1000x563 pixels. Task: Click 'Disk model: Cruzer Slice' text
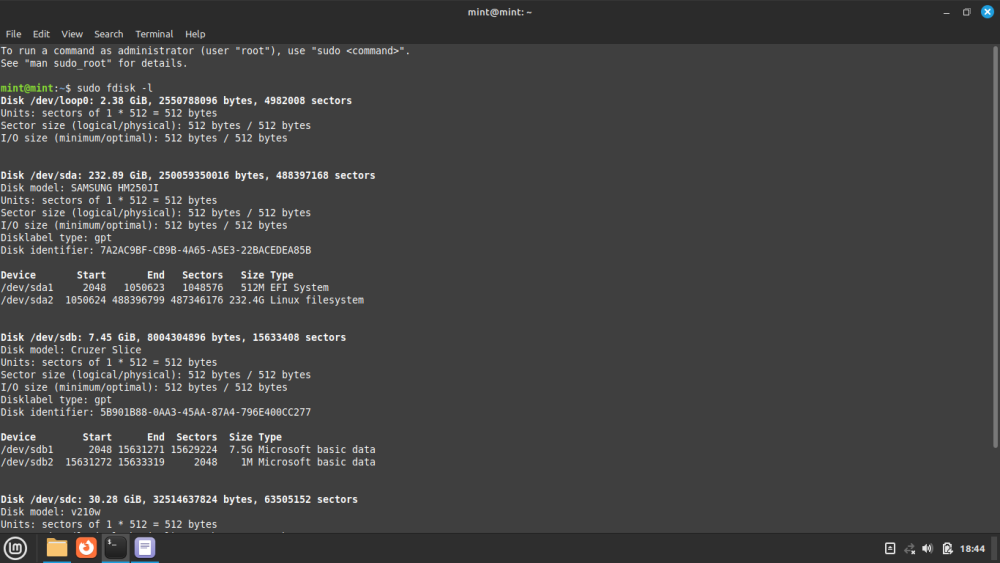(x=71, y=349)
